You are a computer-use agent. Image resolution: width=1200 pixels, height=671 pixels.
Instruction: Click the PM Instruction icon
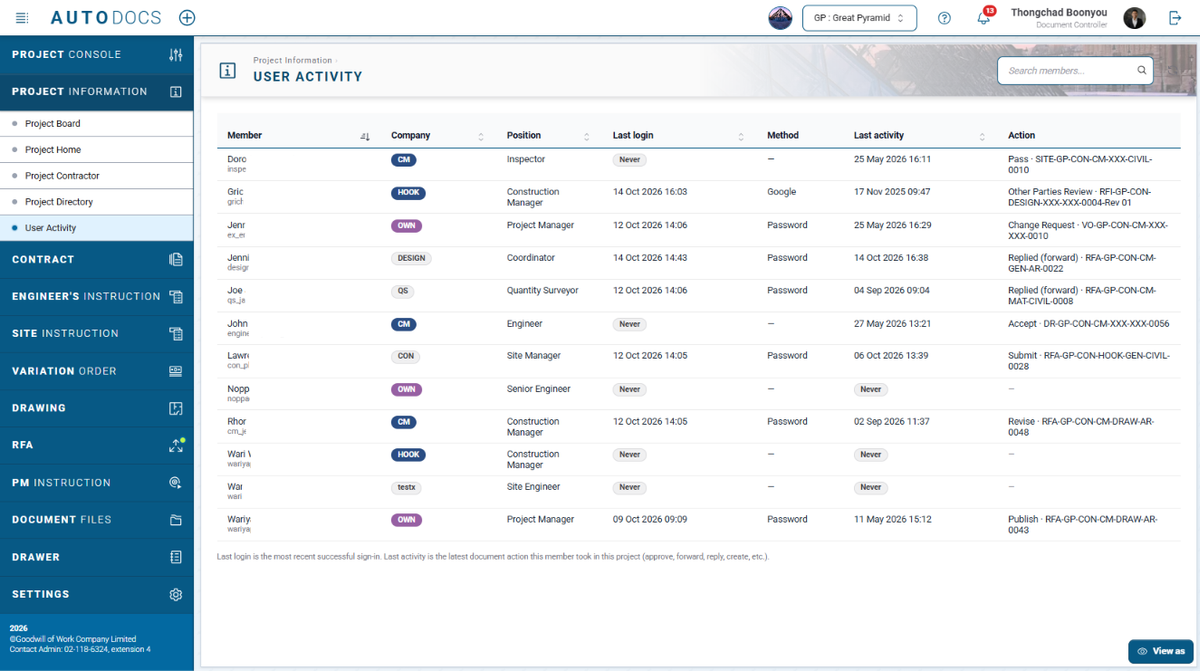[176, 483]
